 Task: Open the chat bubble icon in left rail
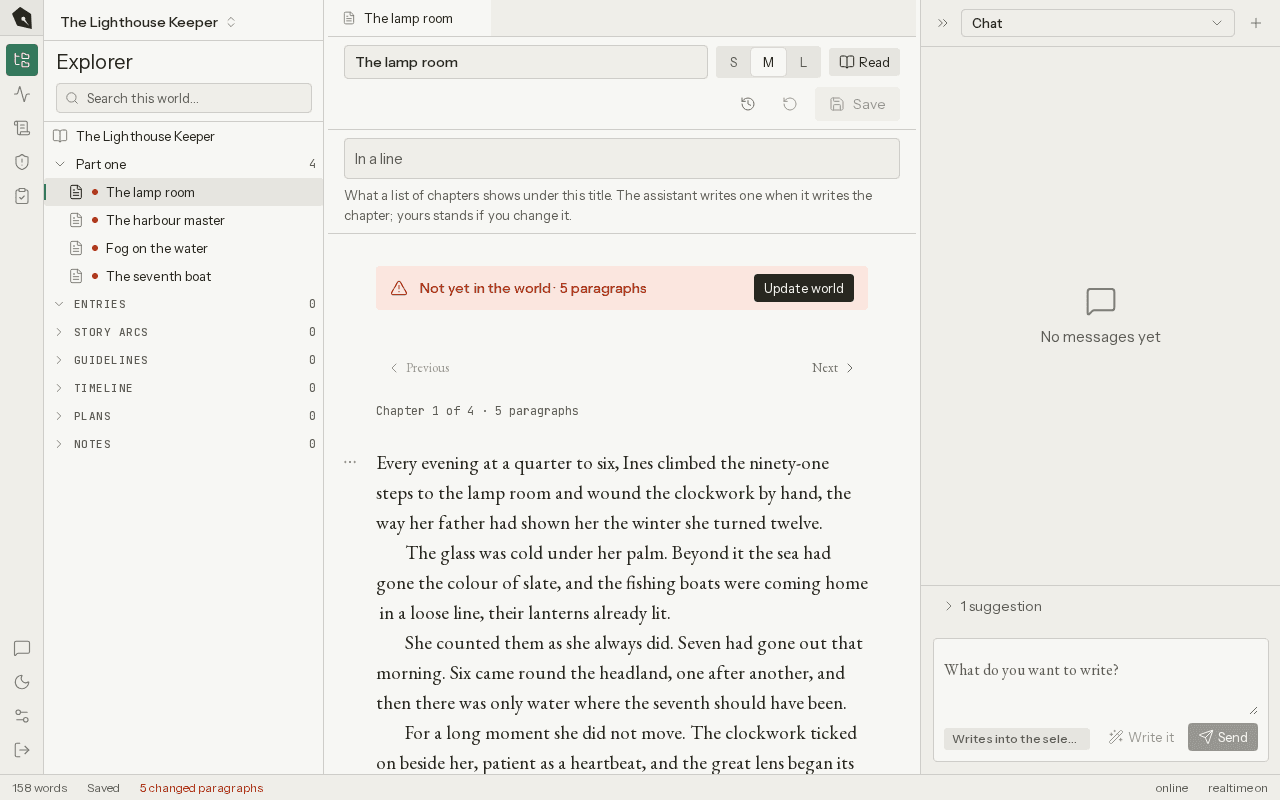(x=22, y=648)
